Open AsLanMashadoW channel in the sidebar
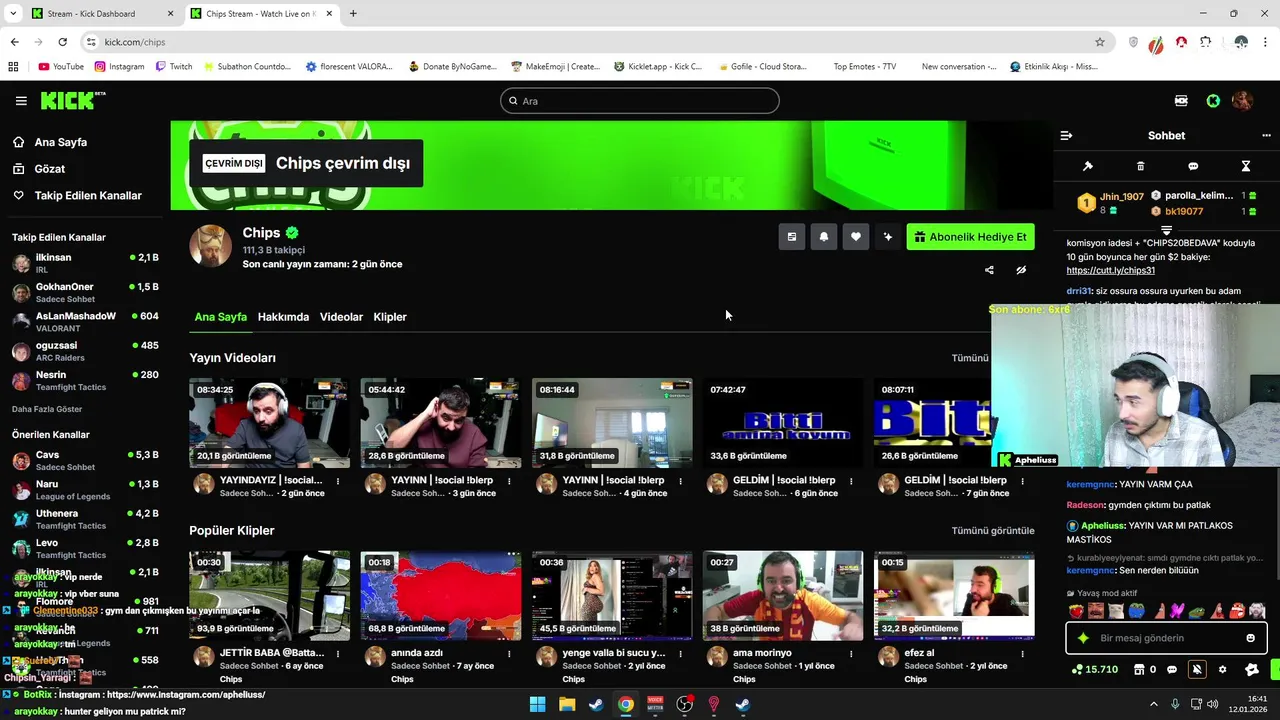Screen dimensions: 1280x720 coord(85,321)
